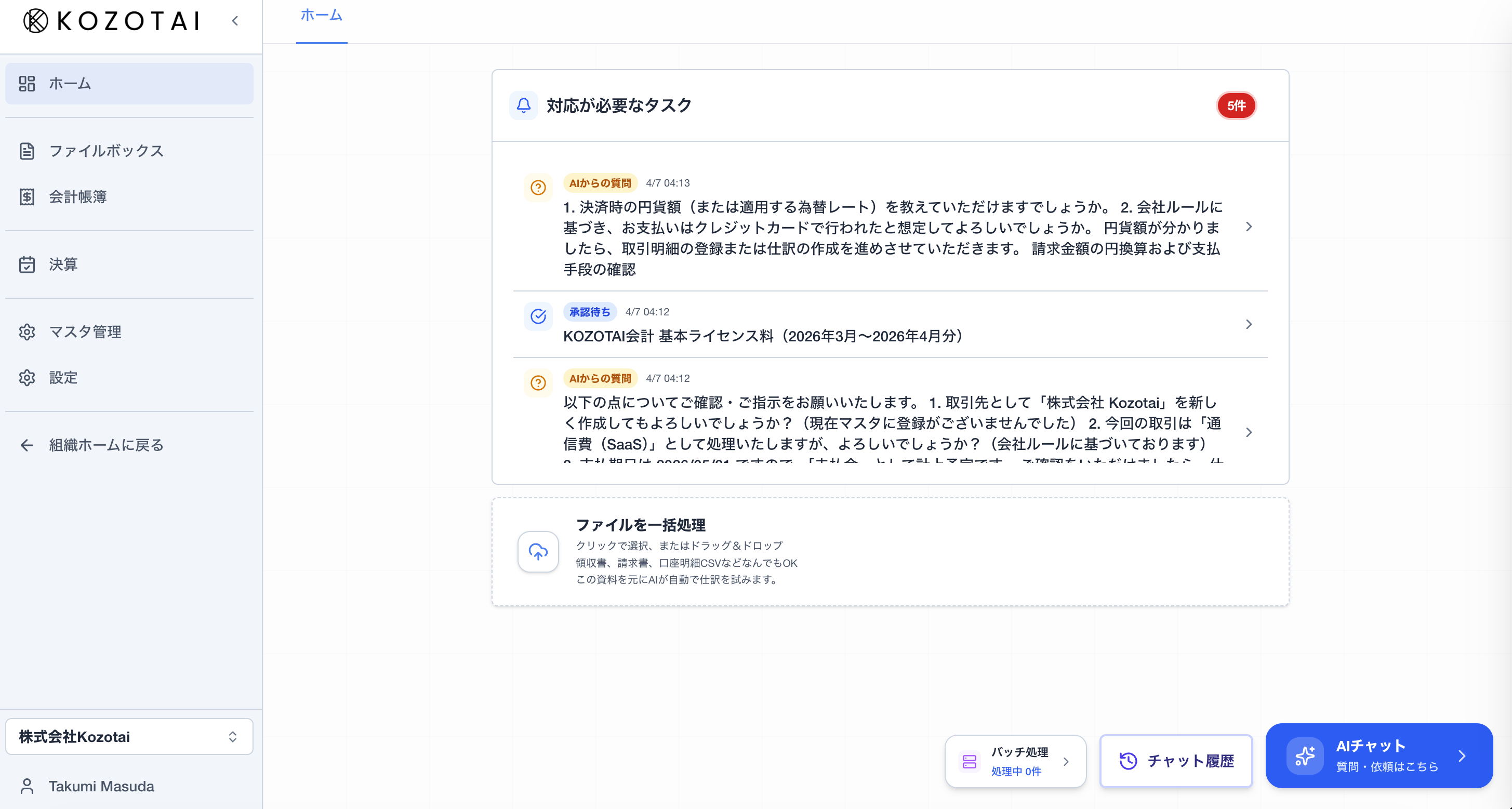Click the 会計帳簿 ledger icon in the sidebar
Viewport: 1512px width, 809px height.
27,197
